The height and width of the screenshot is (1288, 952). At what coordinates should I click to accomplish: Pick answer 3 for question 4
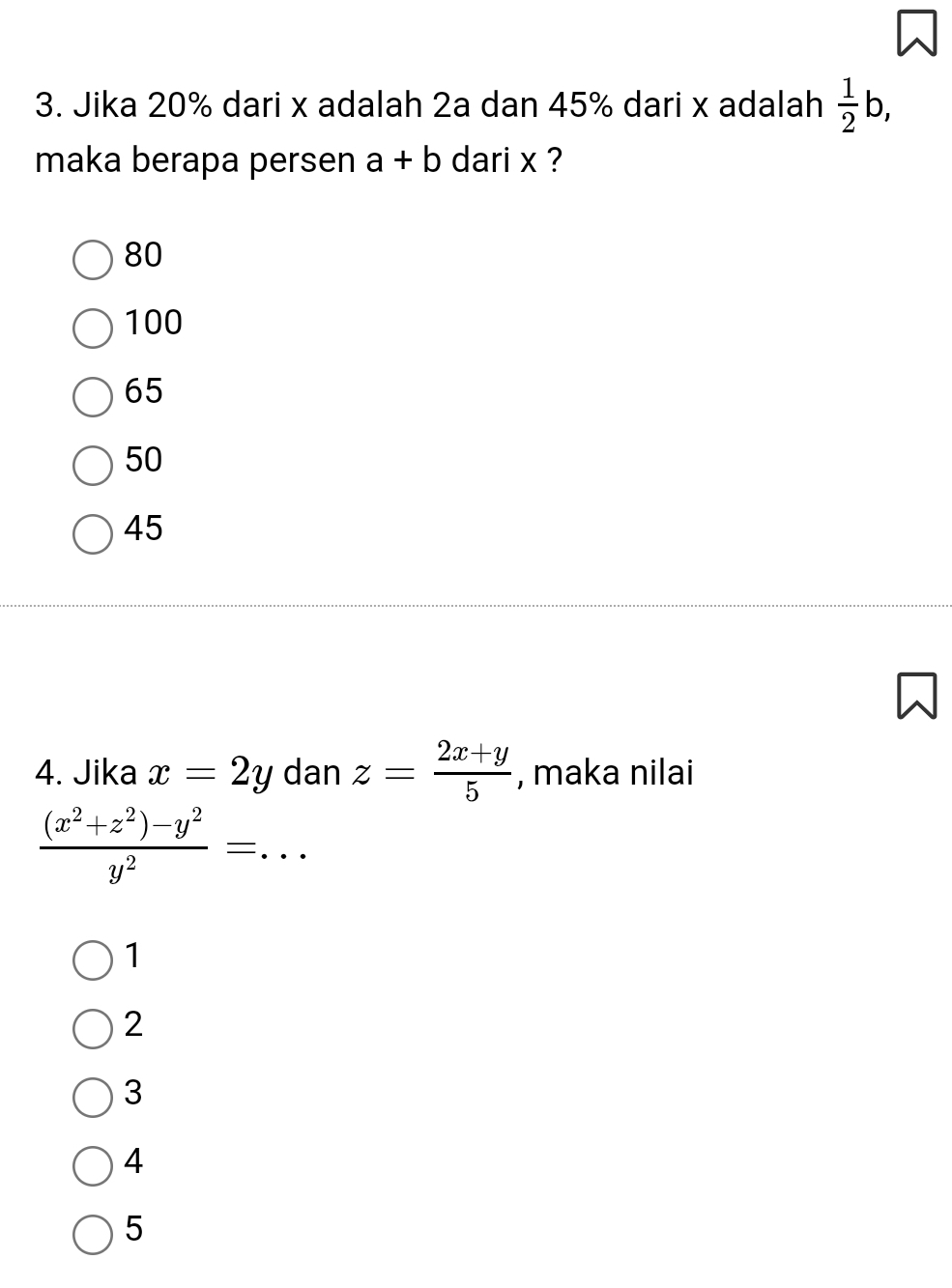click(93, 1097)
